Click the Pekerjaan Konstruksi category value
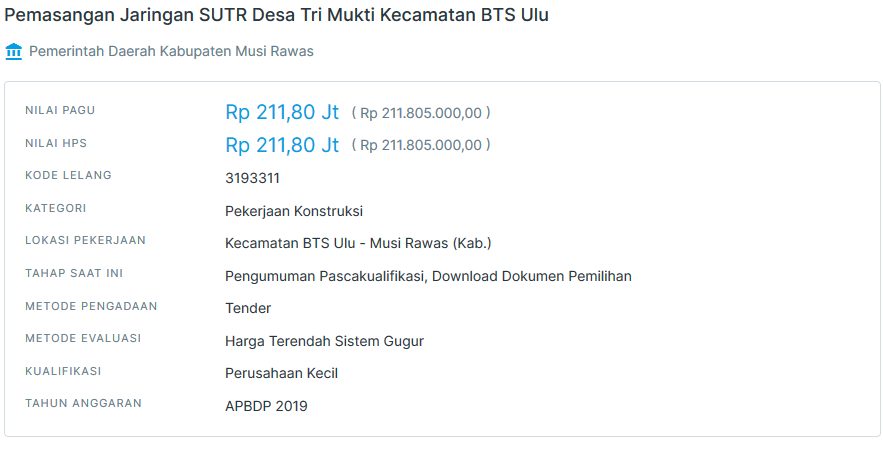 294,211
